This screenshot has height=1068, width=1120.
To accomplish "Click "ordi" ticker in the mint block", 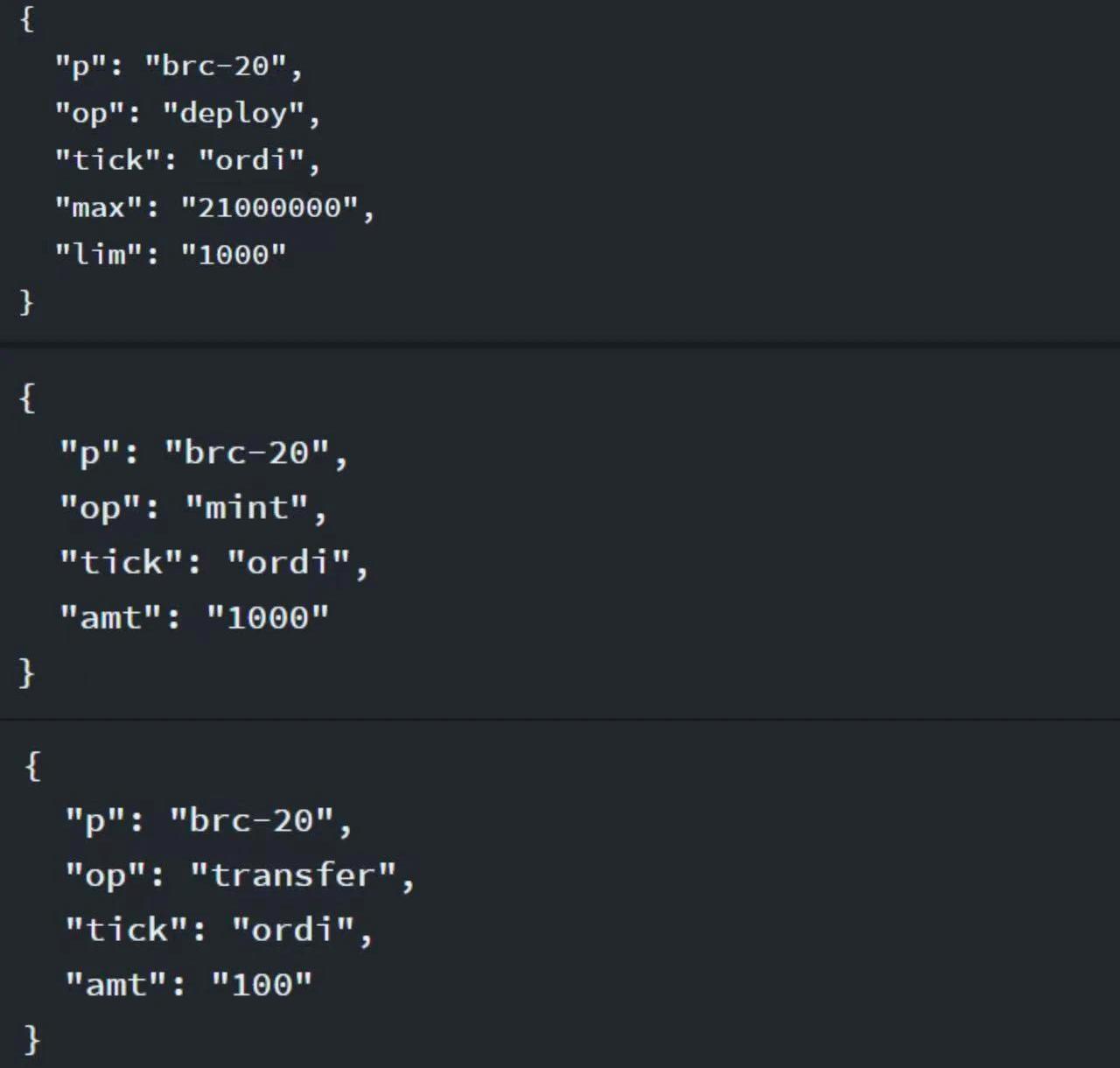I will [289, 562].
